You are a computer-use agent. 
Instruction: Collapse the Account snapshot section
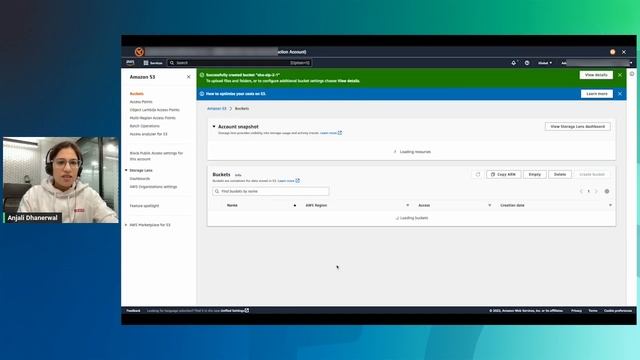[214, 127]
